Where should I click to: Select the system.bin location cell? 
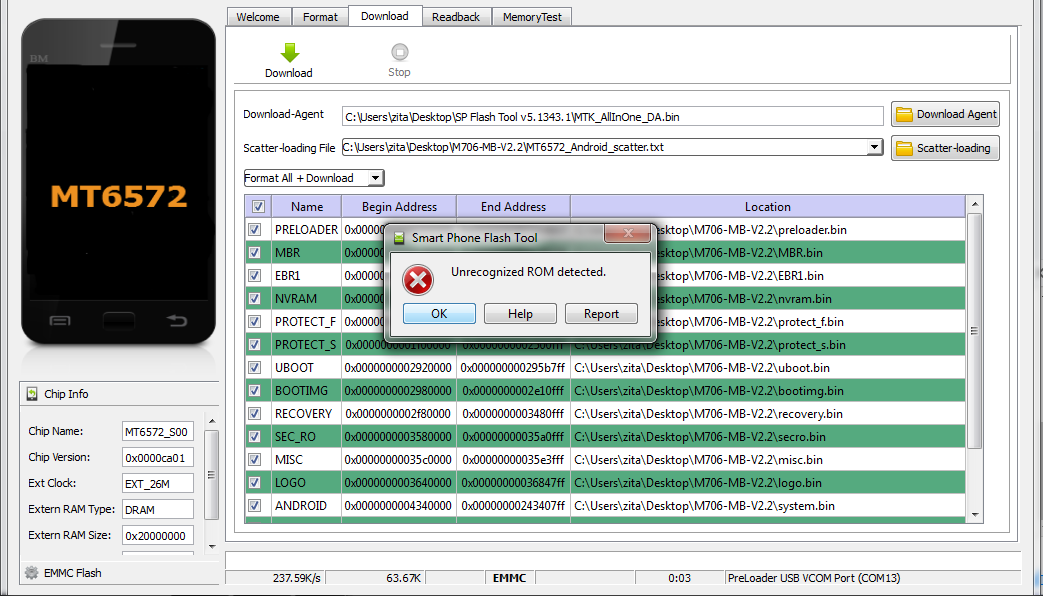coord(768,506)
